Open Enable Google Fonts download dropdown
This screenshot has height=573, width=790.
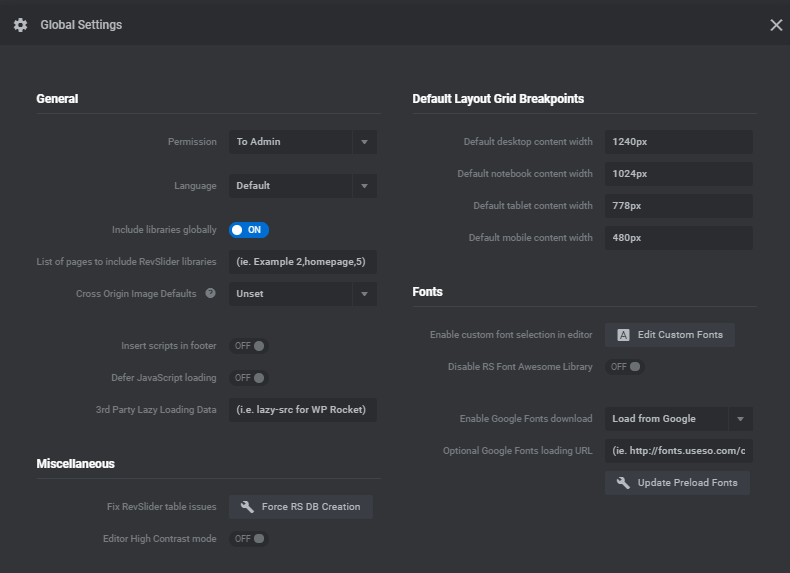(x=678, y=419)
